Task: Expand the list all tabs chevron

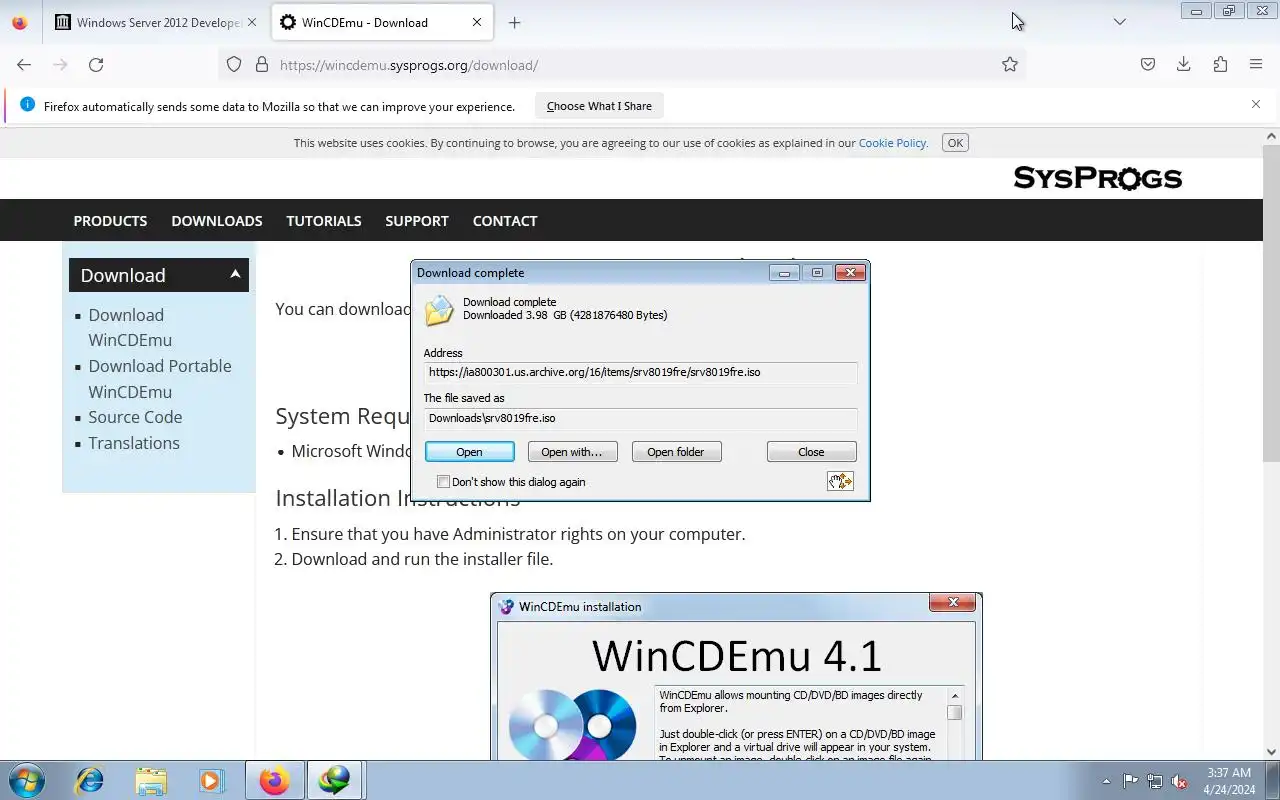Action: (1120, 22)
